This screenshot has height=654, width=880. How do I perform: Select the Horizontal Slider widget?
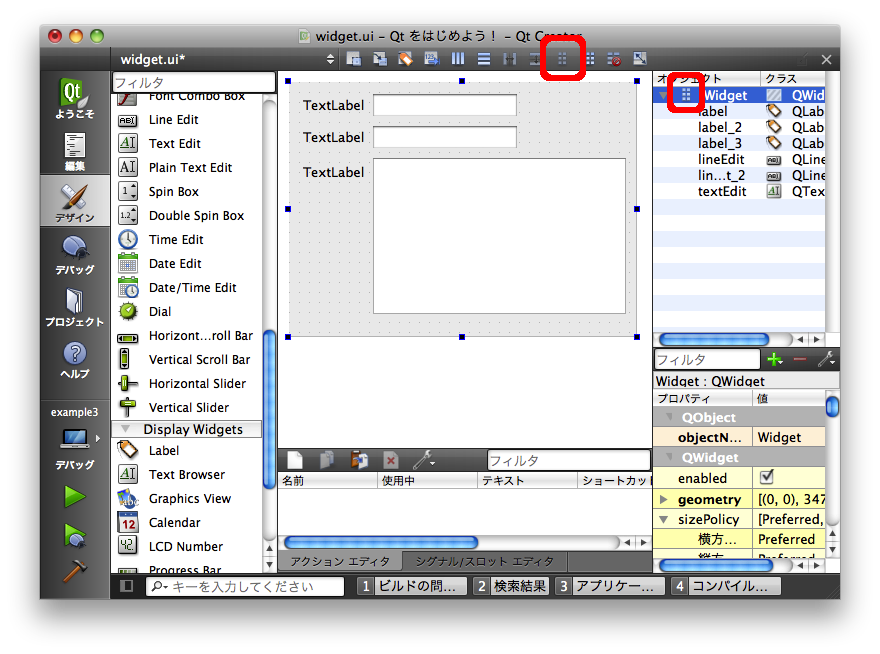pos(197,383)
